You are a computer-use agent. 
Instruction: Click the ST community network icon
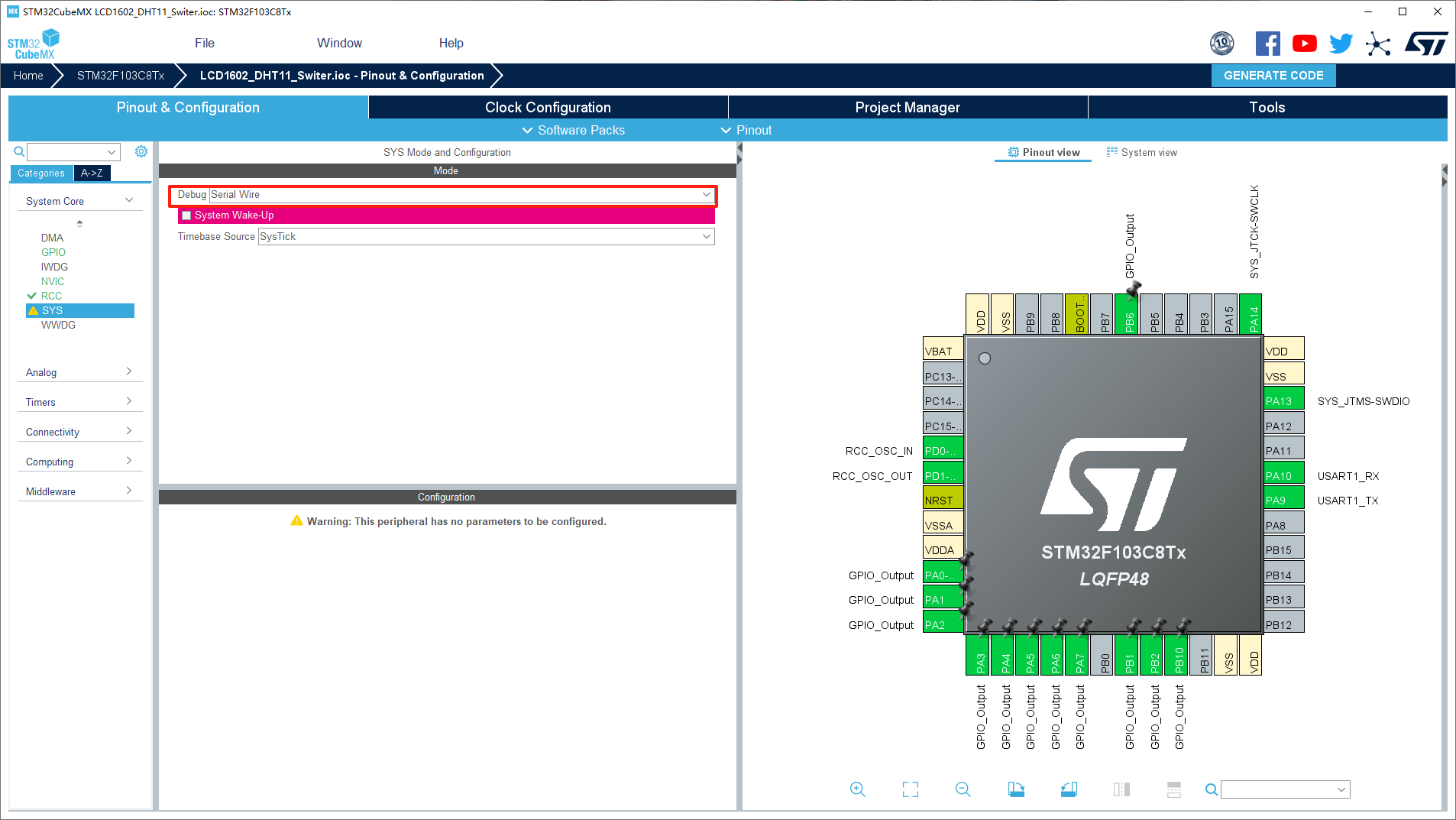(1378, 44)
